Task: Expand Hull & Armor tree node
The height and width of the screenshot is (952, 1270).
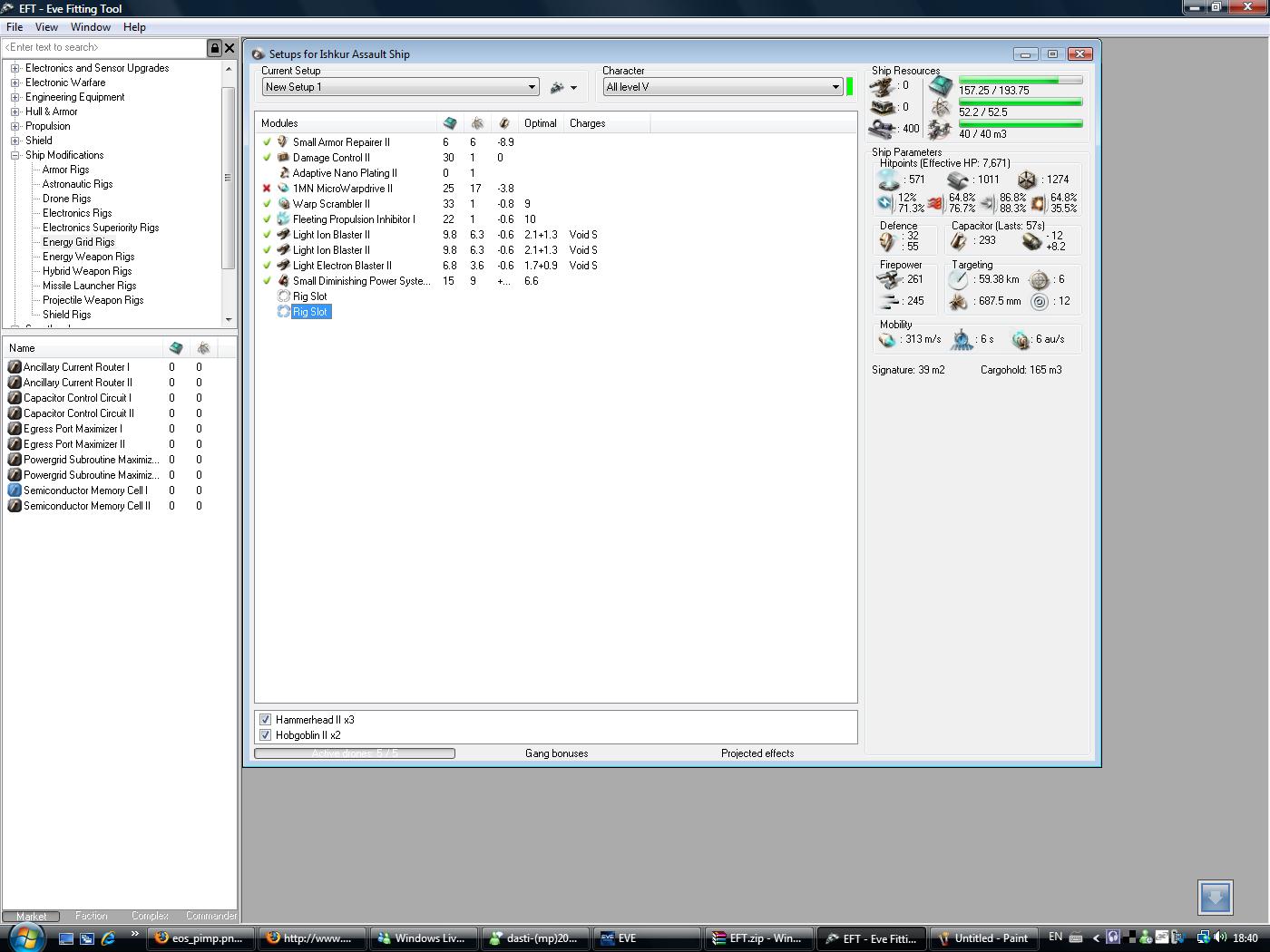Action: pyautogui.click(x=15, y=112)
